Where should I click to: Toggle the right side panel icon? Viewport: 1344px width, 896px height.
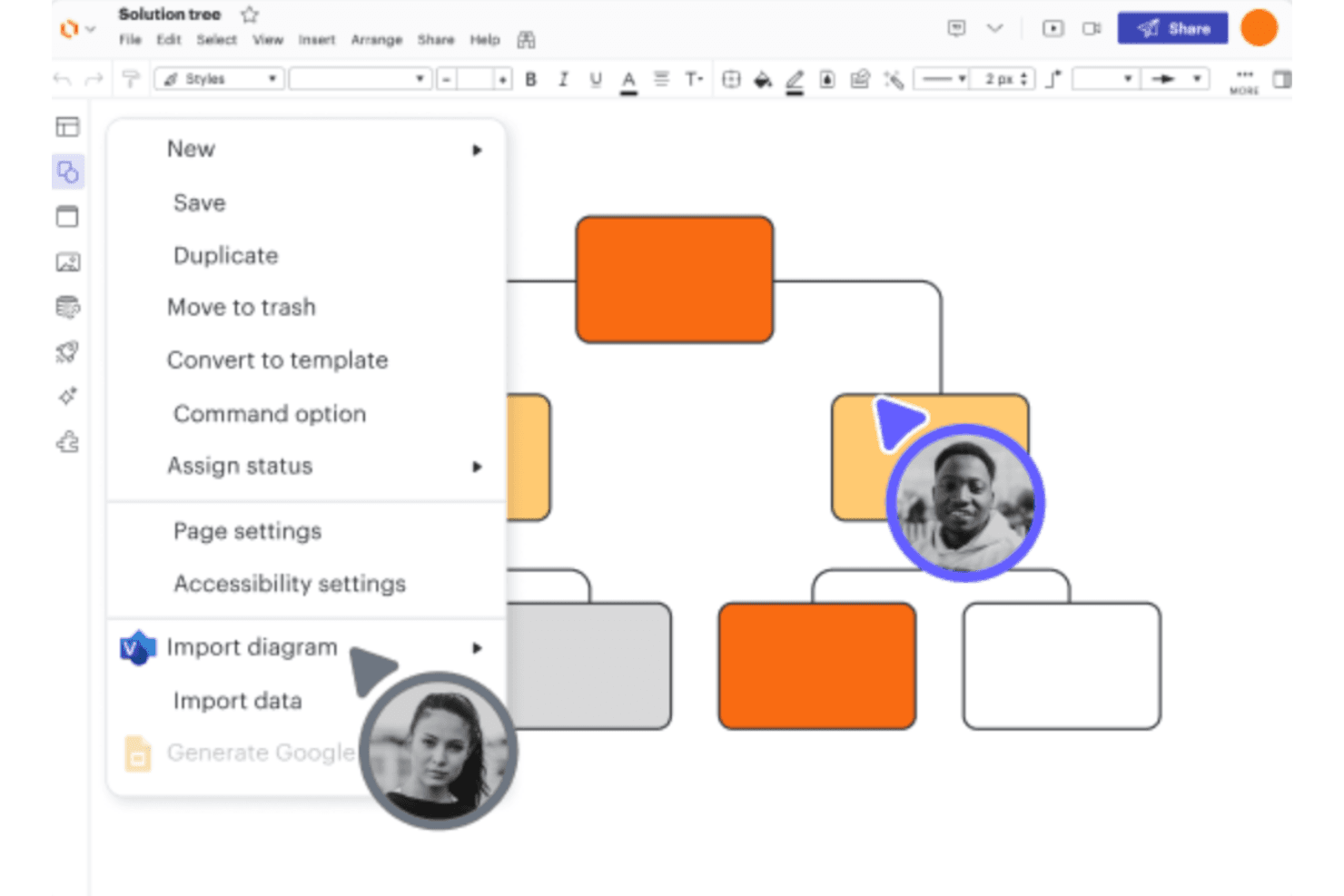[1281, 79]
